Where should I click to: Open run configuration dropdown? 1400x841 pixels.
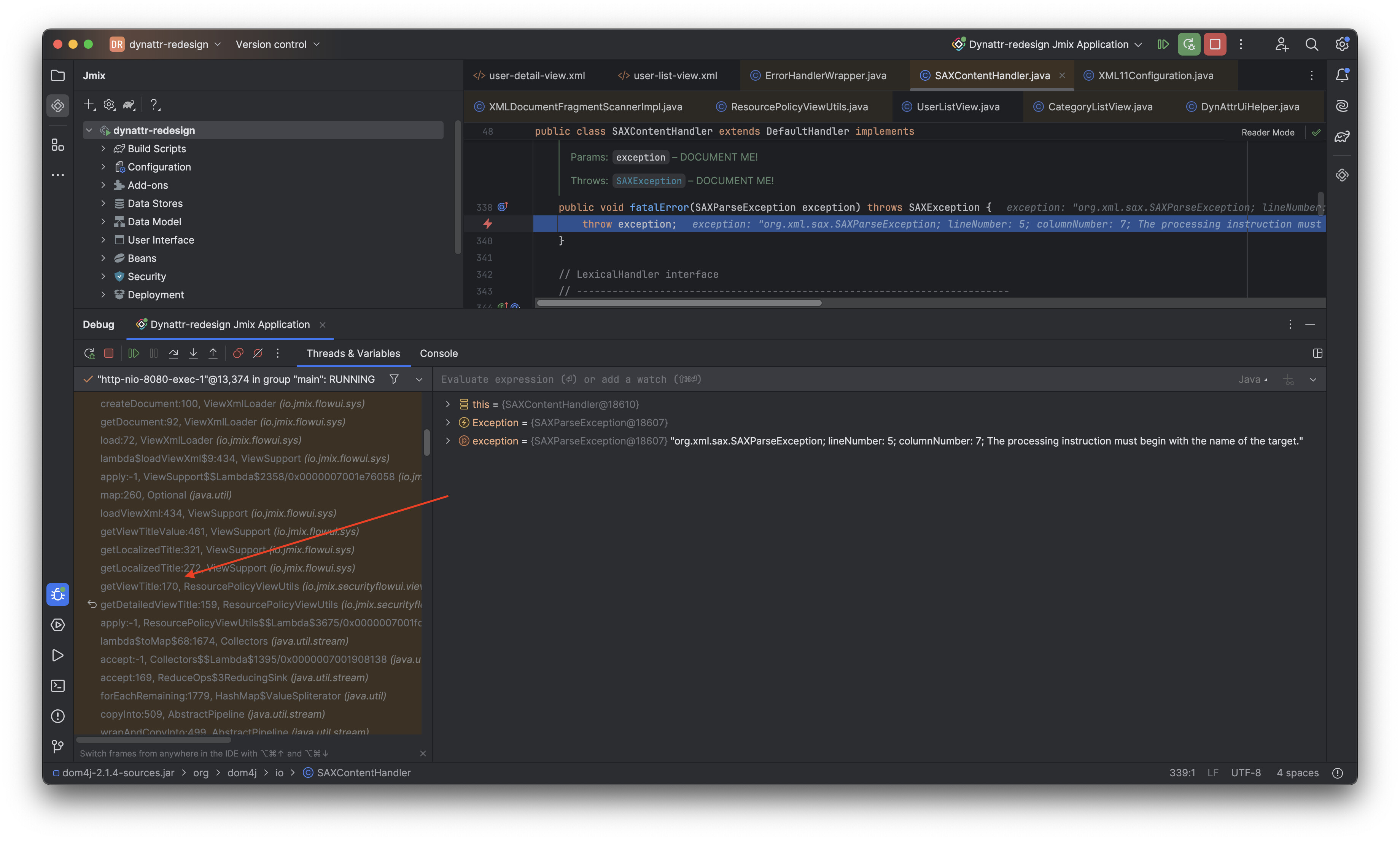[1047, 44]
